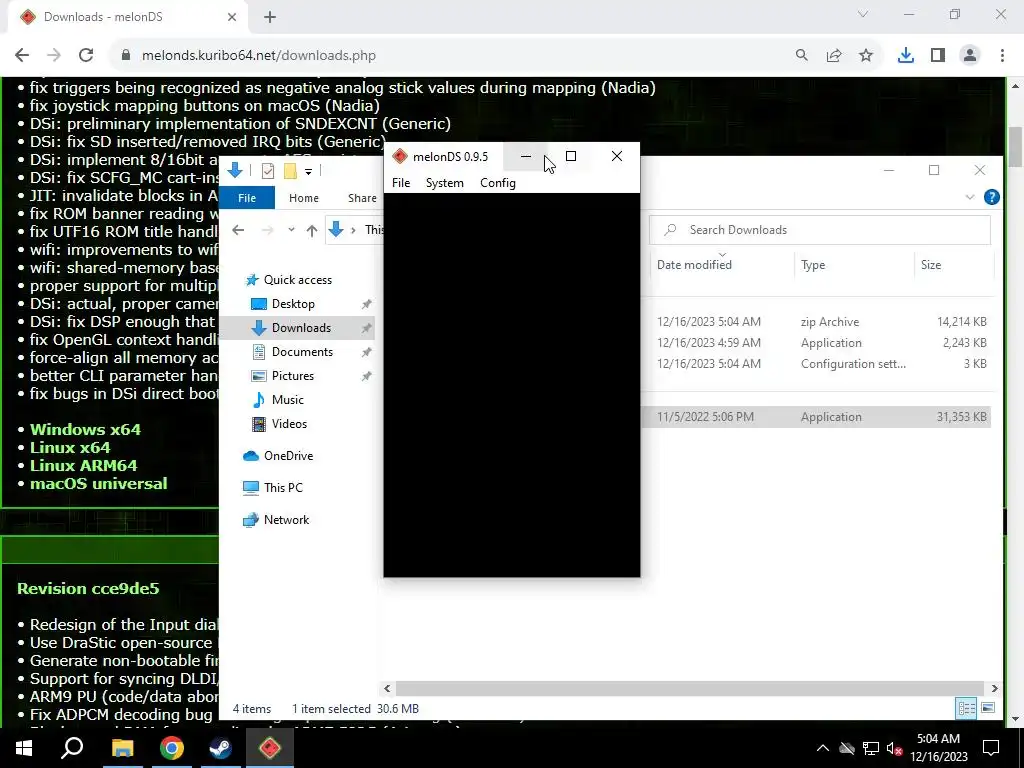Click Explorer back navigation arrow

(x=238, y=230)
